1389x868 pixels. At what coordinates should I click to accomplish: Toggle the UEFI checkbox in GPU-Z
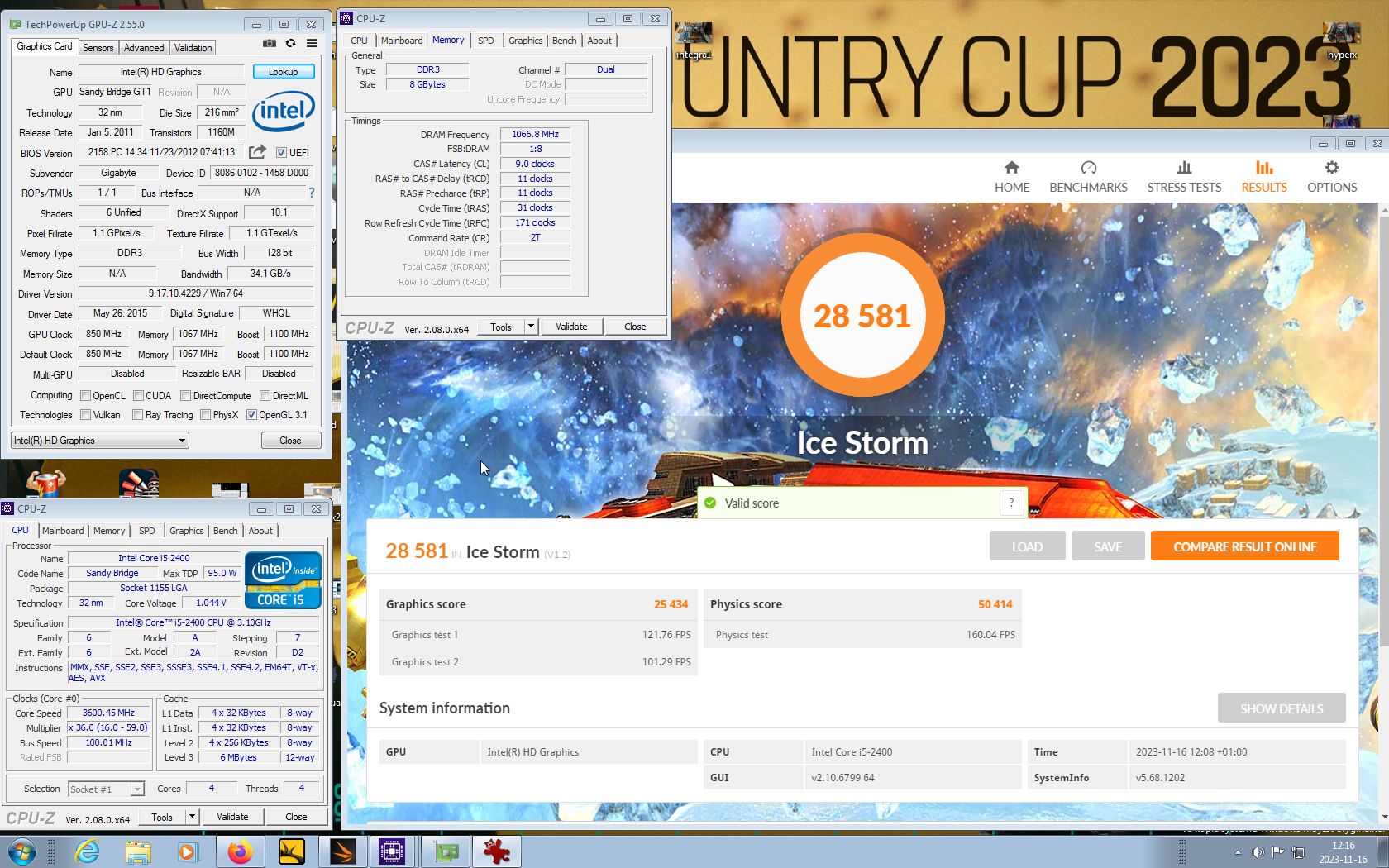(281, 152)
